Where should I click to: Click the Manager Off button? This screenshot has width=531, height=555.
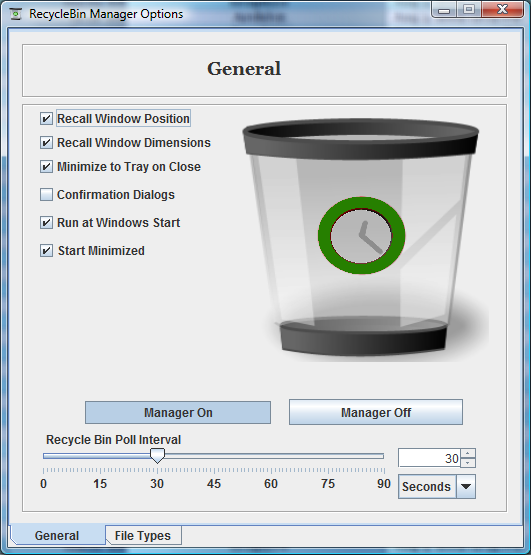click(x=376, y=412)
